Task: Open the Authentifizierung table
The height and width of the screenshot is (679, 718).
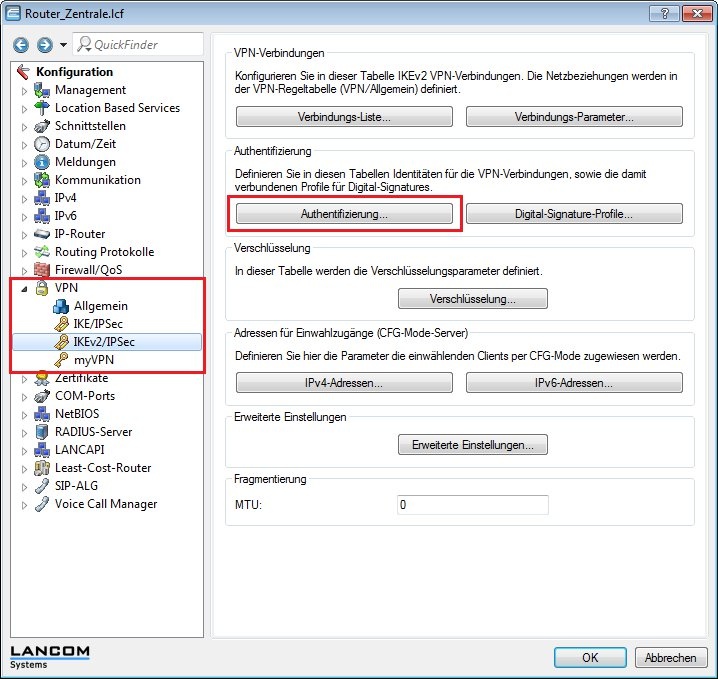Action: coord(344,214)
